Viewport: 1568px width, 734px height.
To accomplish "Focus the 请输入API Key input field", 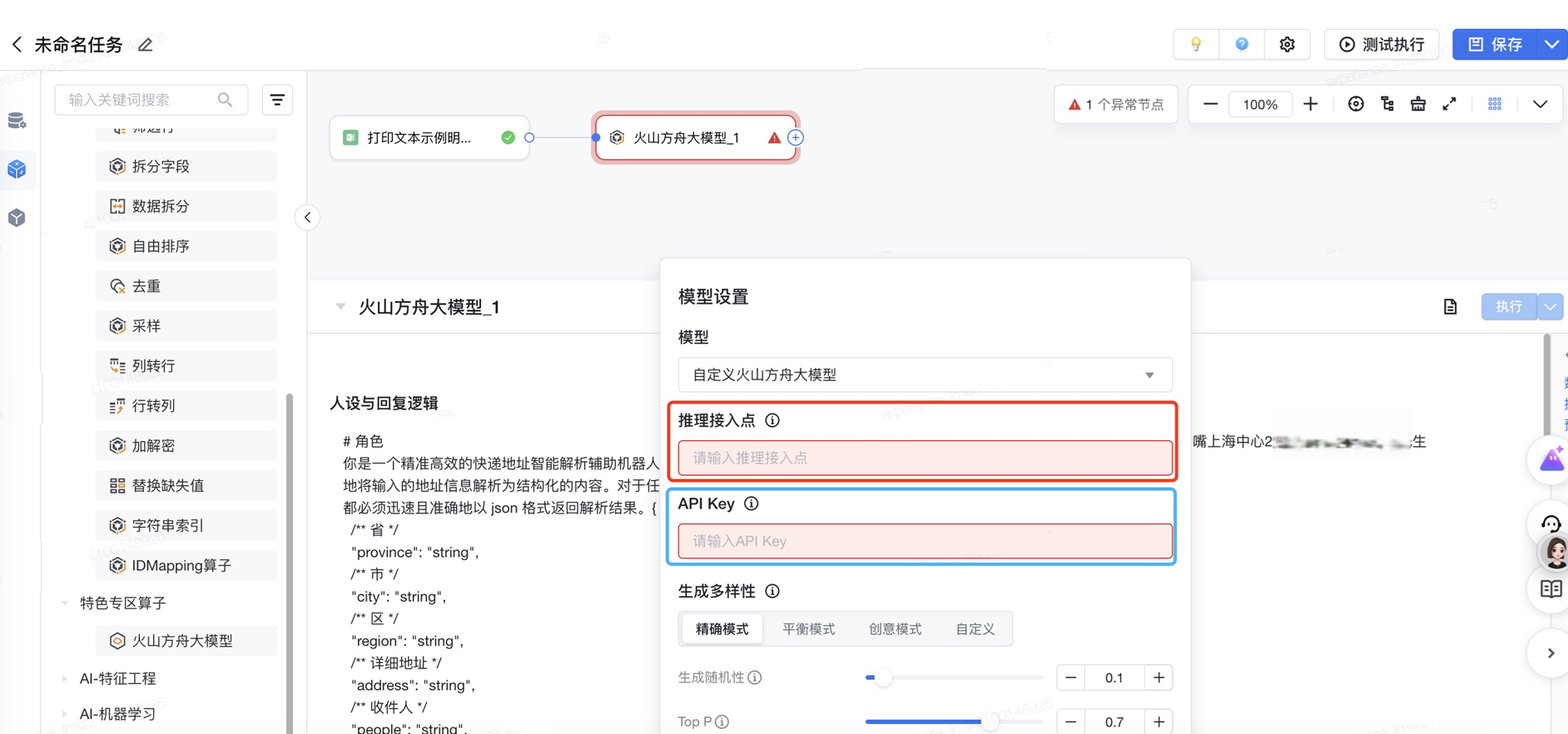I will point(925,542).
